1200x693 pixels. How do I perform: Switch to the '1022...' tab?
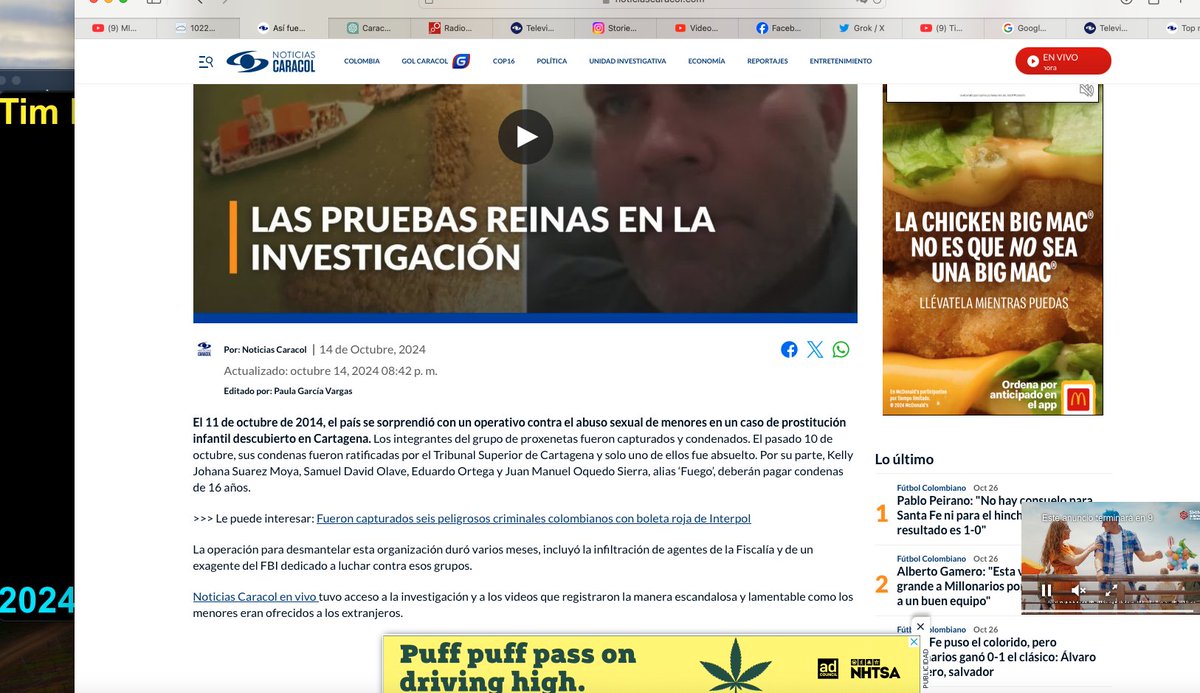coord(200,29)
